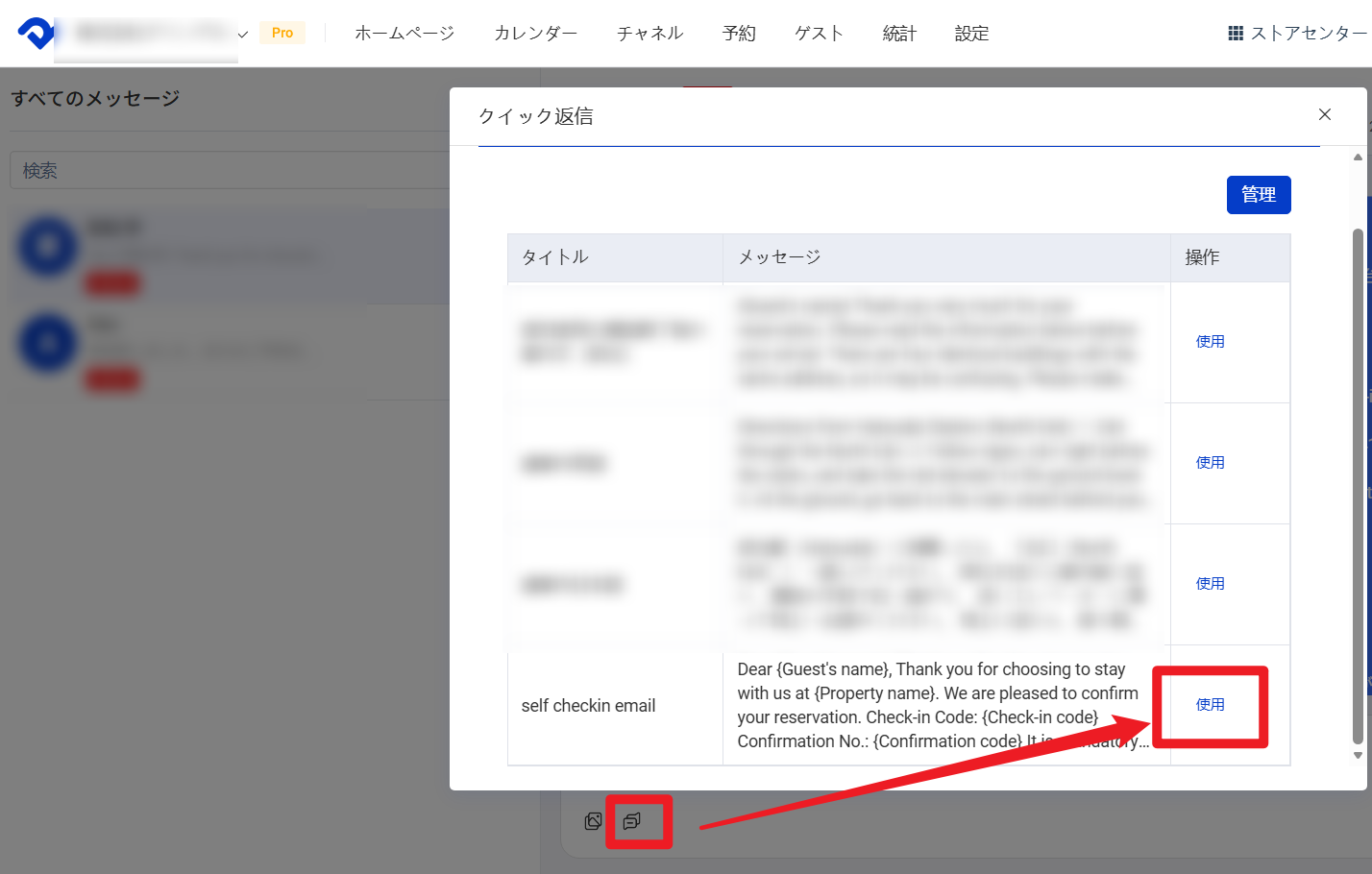The image size is (1372, 874).
Task: Navigate to the ゲスト section
Action: click(x=819, y=34)
